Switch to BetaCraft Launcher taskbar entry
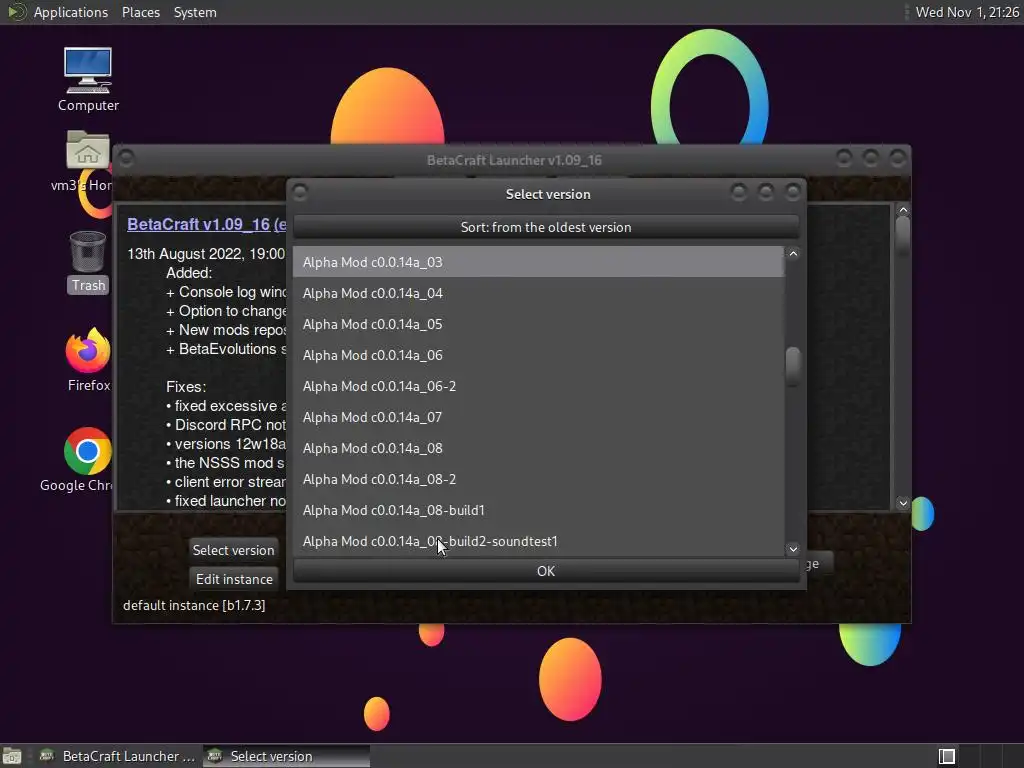 click(118, 756)
